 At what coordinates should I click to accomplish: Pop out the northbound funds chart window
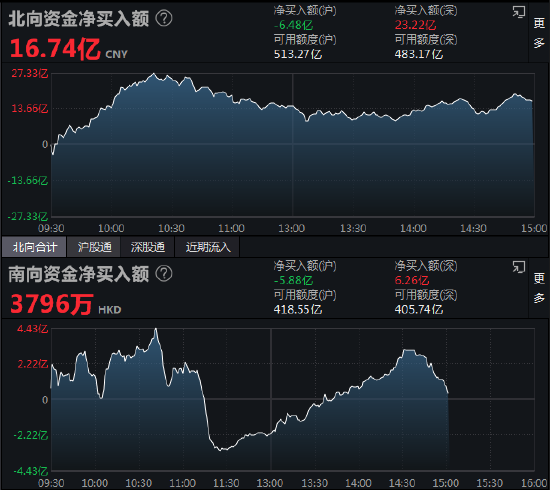click(x=518, y=12)
